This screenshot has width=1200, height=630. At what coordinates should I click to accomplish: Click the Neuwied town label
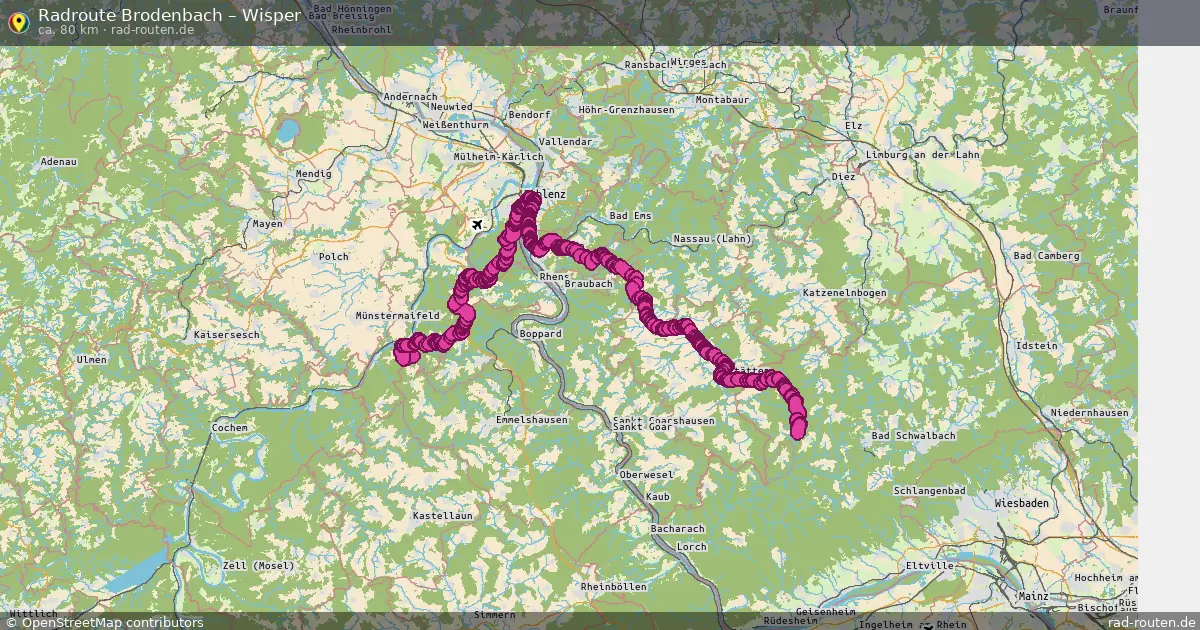coord(452,106)
